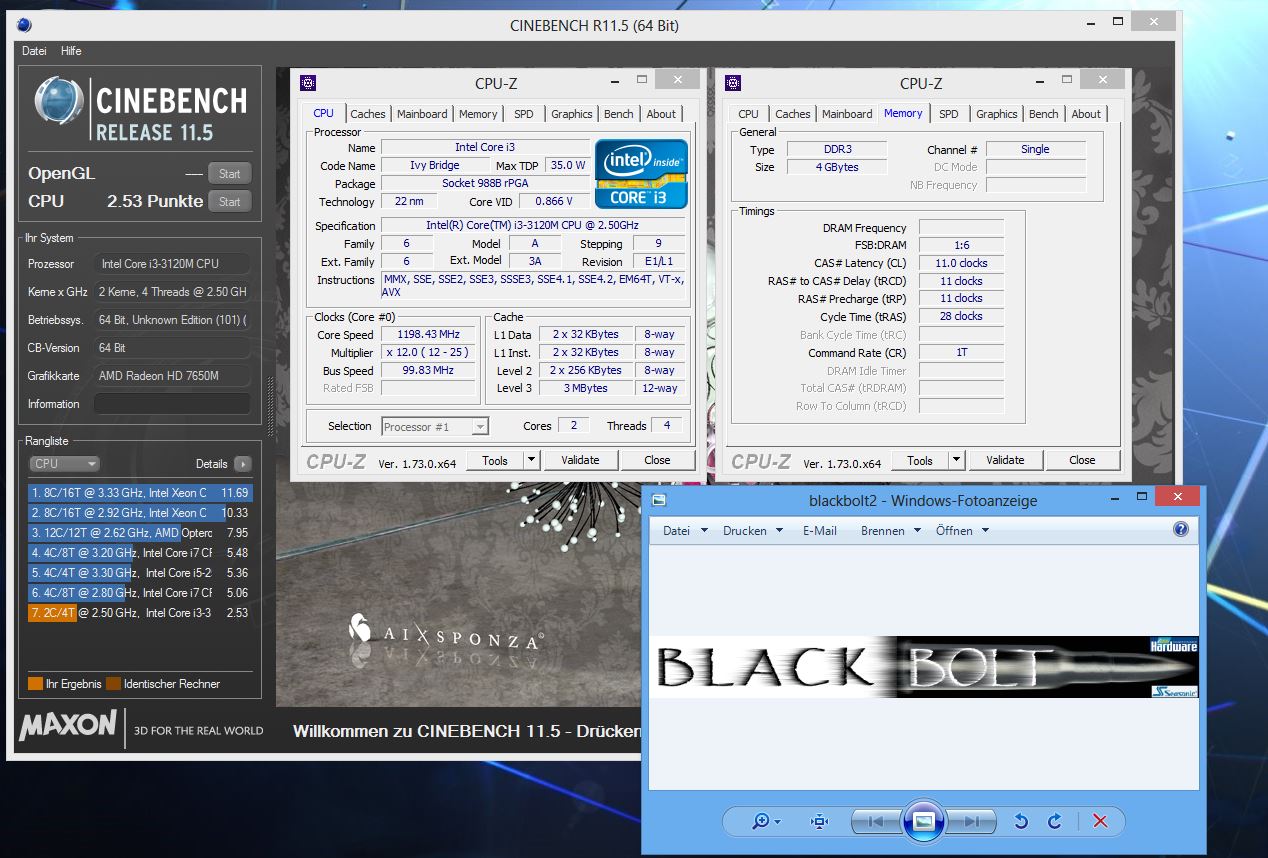Select ranking entry 7 Intel Core i3 2.53
The height and width of the screenshot is (858, 1268).
point(140,612)
